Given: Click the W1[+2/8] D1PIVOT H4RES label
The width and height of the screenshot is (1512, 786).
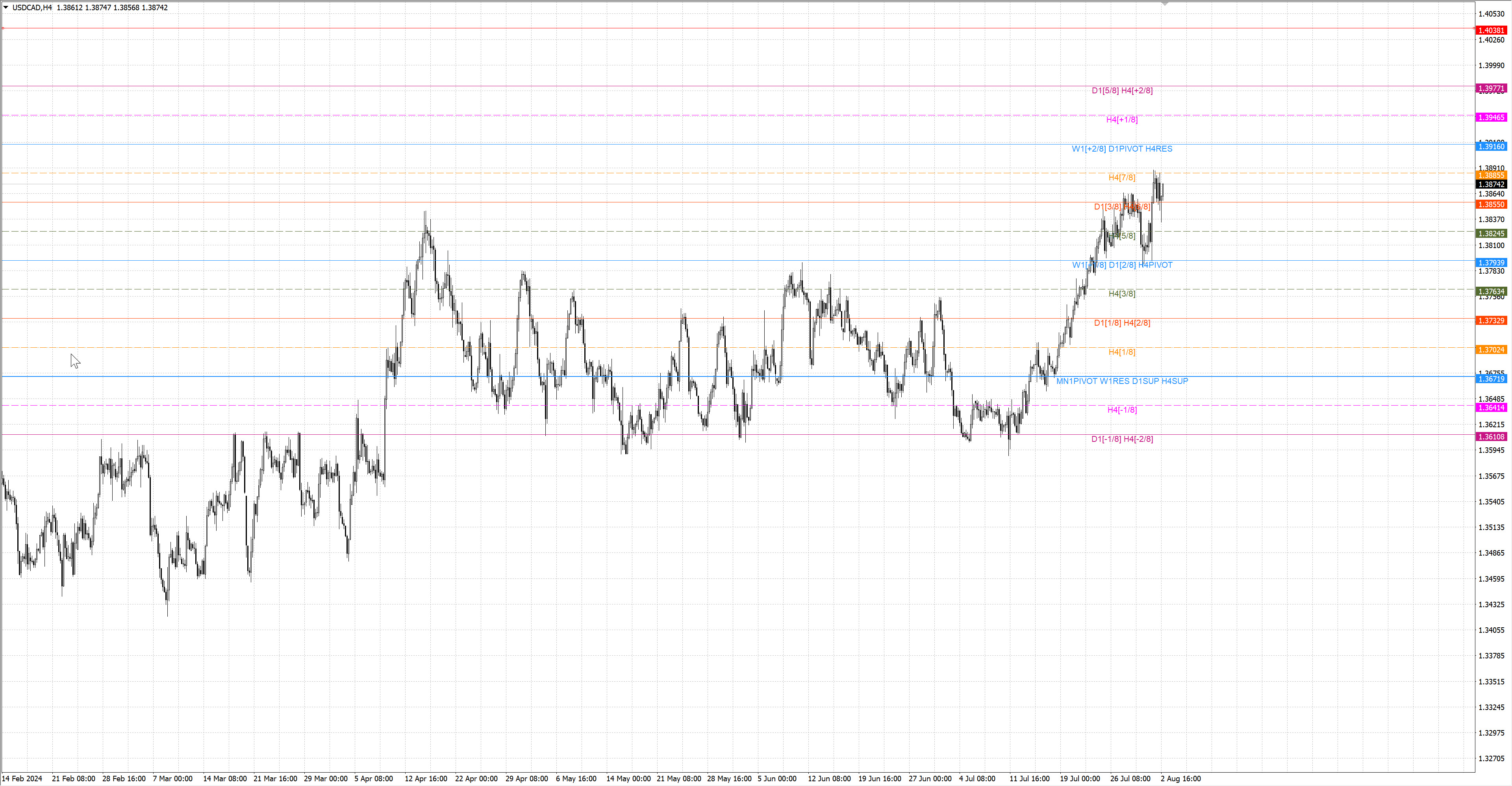Looking at the screenshot, I should [1122, 148].
